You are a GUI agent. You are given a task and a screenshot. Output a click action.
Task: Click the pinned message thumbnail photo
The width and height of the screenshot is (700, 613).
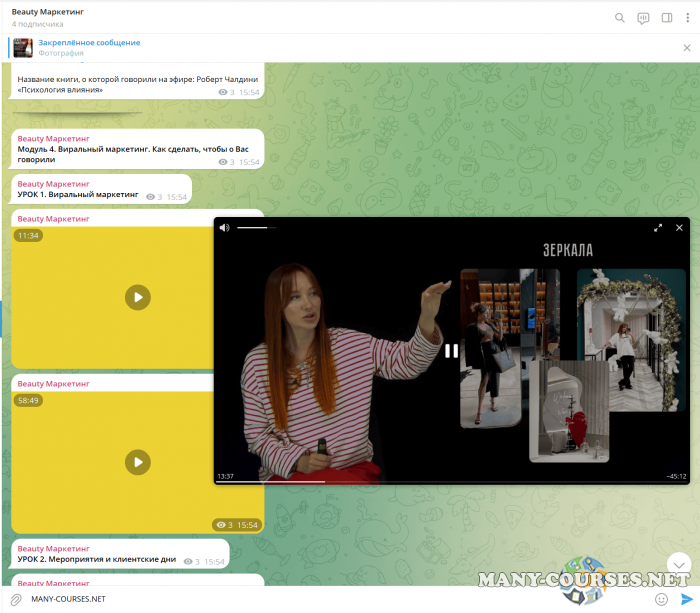[x=23, y=47]
